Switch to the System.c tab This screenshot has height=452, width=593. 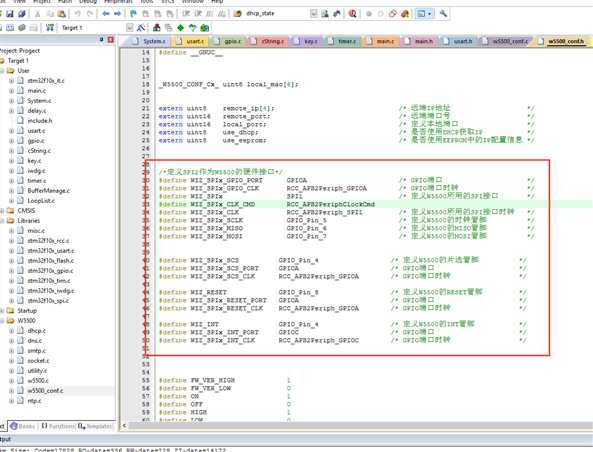coord(150,41)
